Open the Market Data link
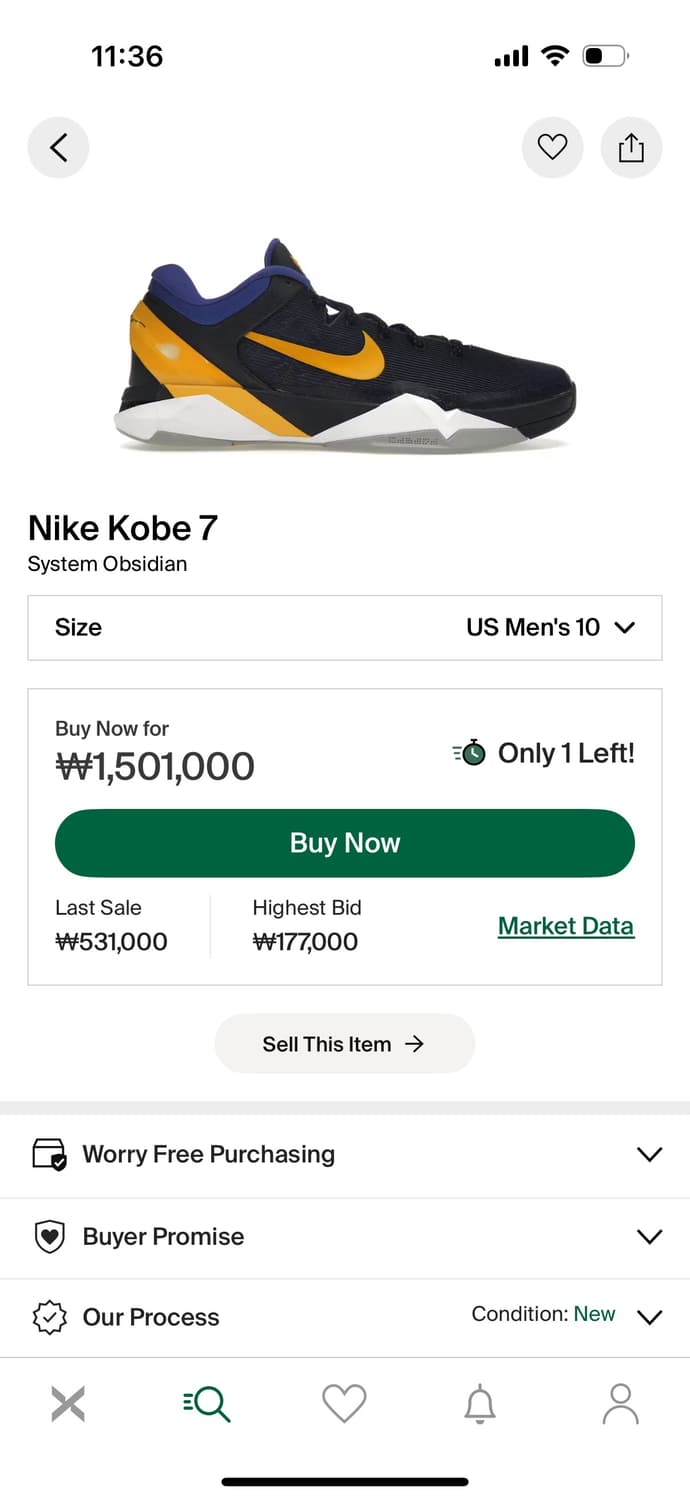This screenshot has width=690, height=1500. point(565,926)
